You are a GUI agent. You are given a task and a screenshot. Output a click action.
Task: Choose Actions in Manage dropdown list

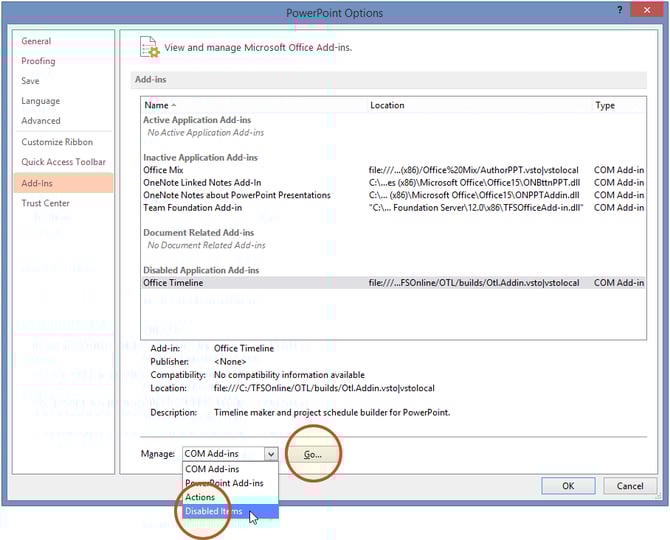[x=200, y=497]
